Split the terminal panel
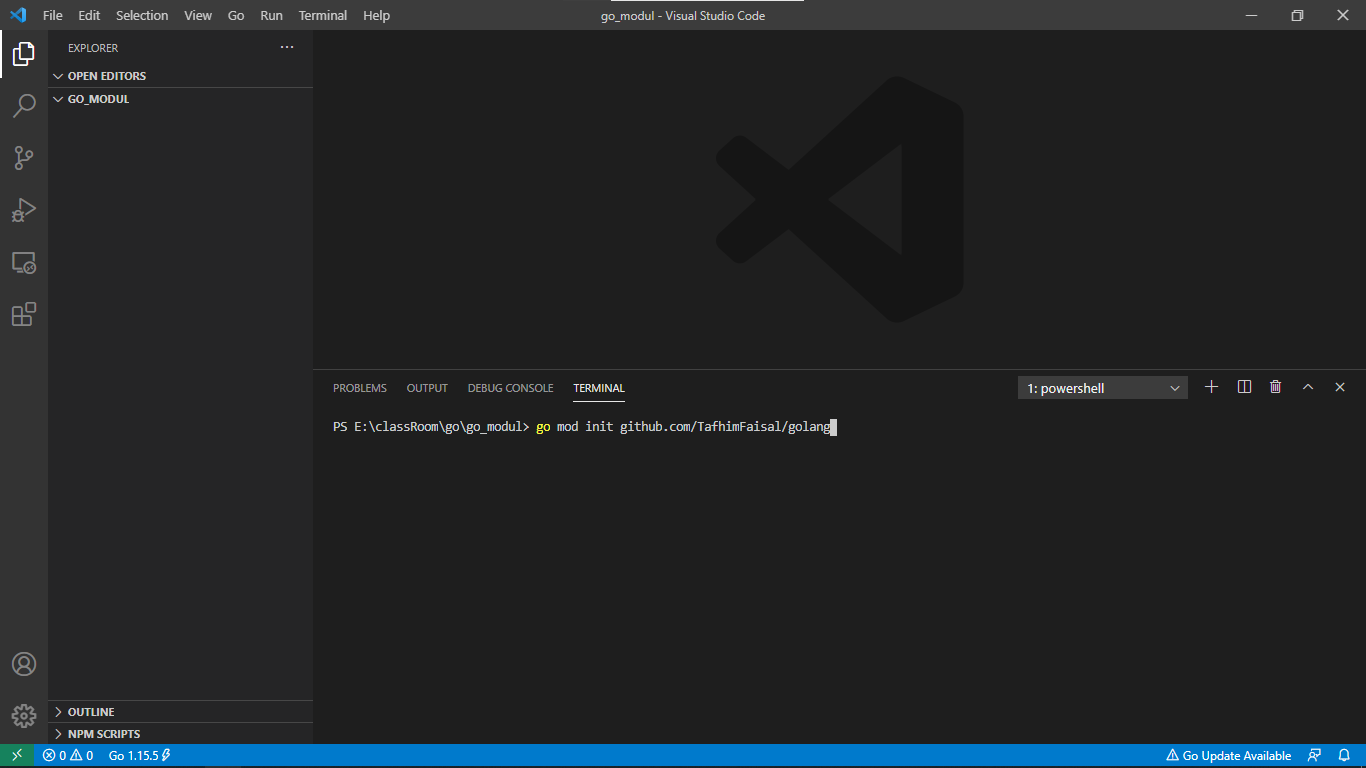Screen dimensions: 1366x768 pyautogui.click(x=1244, y=387)
